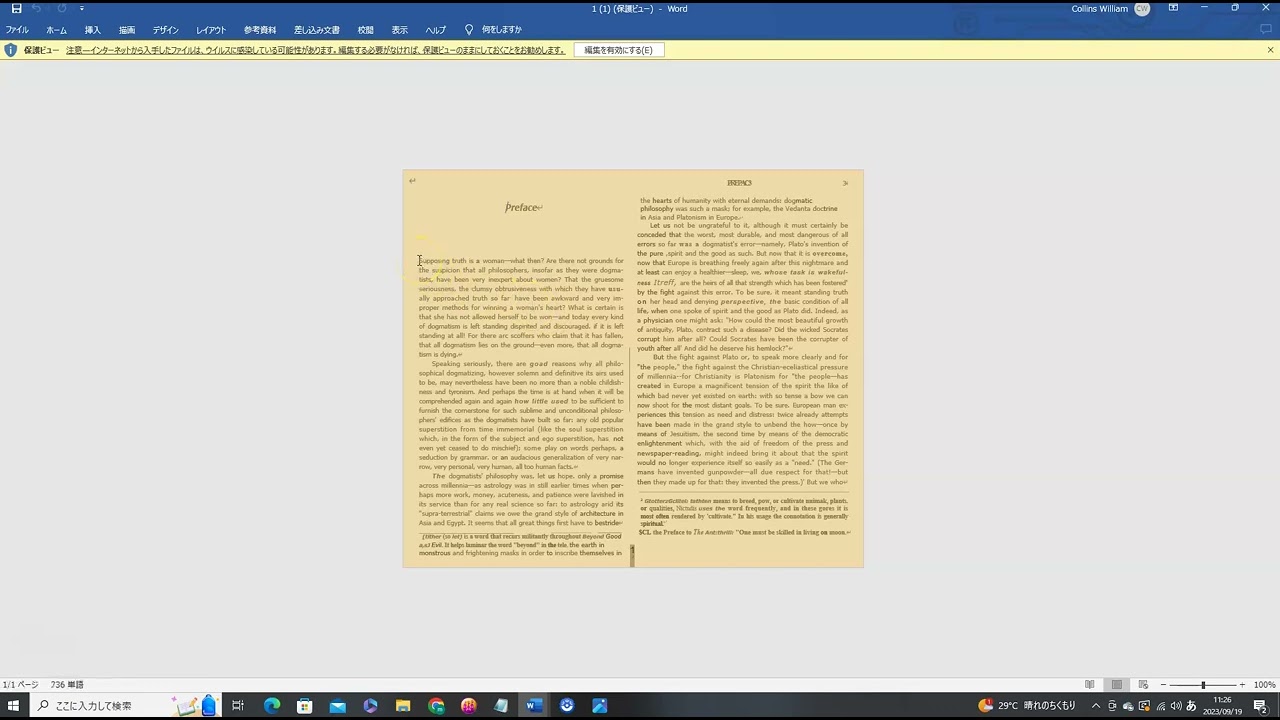The height and width of the screenshot is (720, 1280).
Task: Click the weather widget 29°C 晴れのちくもり
Action: [1028, 706]
